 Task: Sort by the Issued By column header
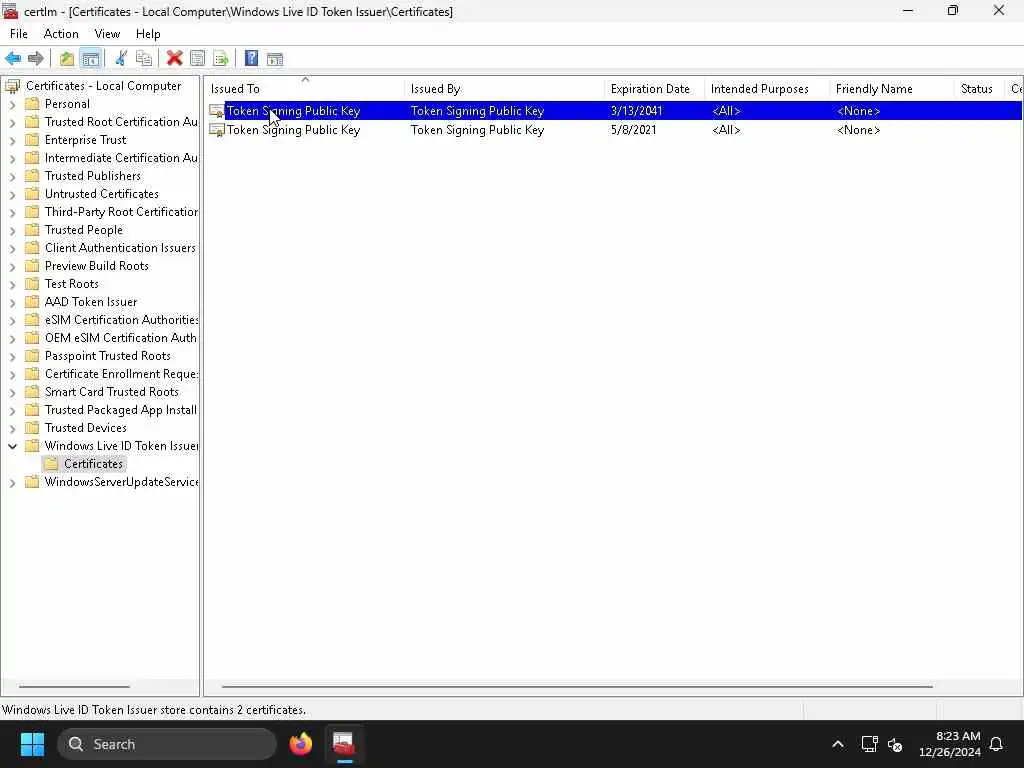point(504,89)
